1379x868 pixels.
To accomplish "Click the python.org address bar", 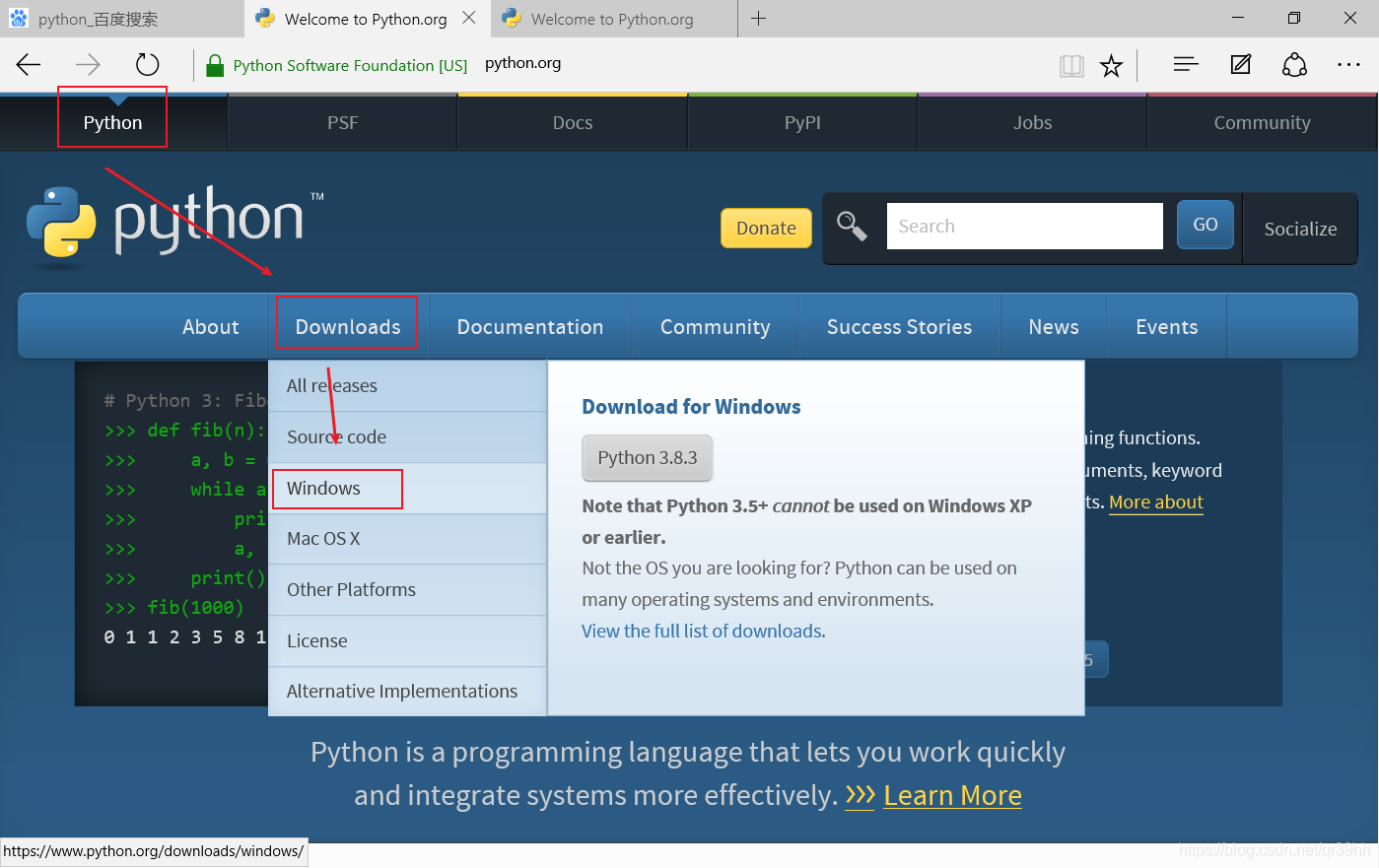I will pyautogui.click(x=522, y=64).
